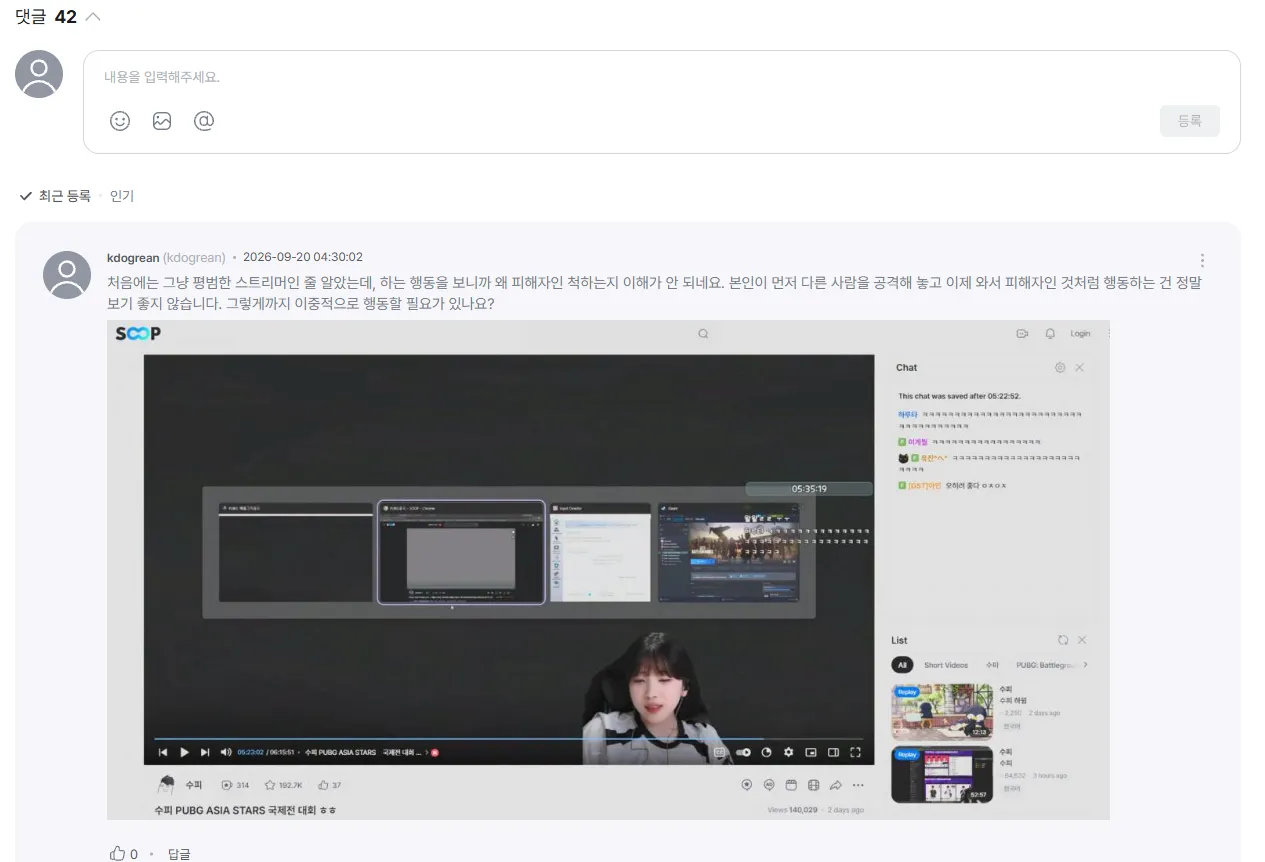Submit the comment with 등록 button
1265x862 pixels.
point(1190,121)
